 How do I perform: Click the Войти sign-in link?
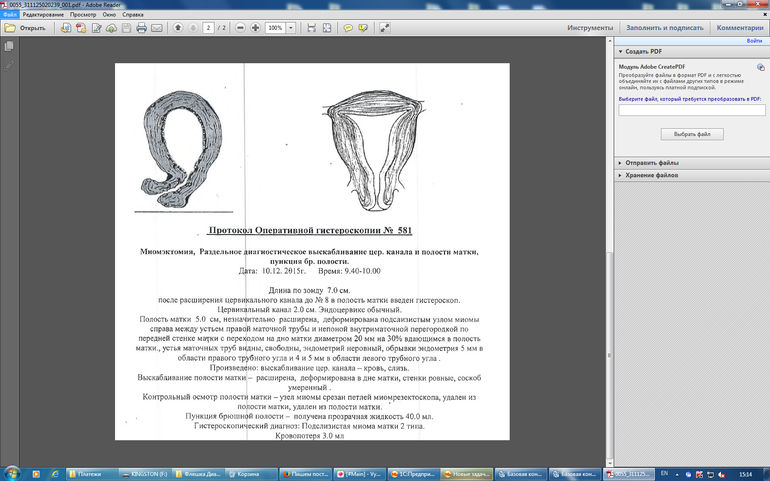(754, 41)
